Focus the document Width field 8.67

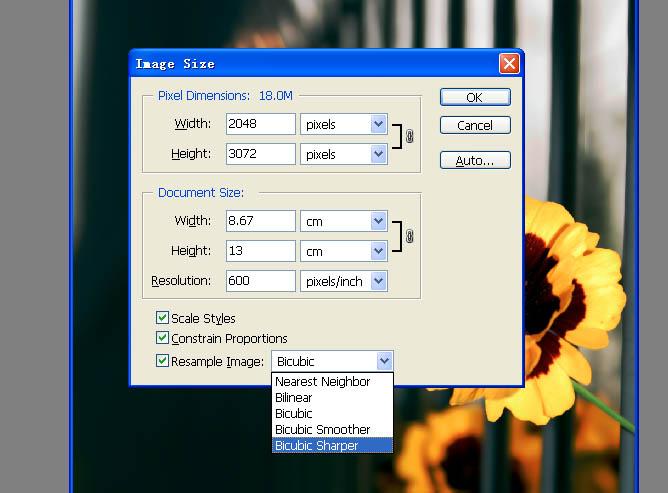pos(261,221)
